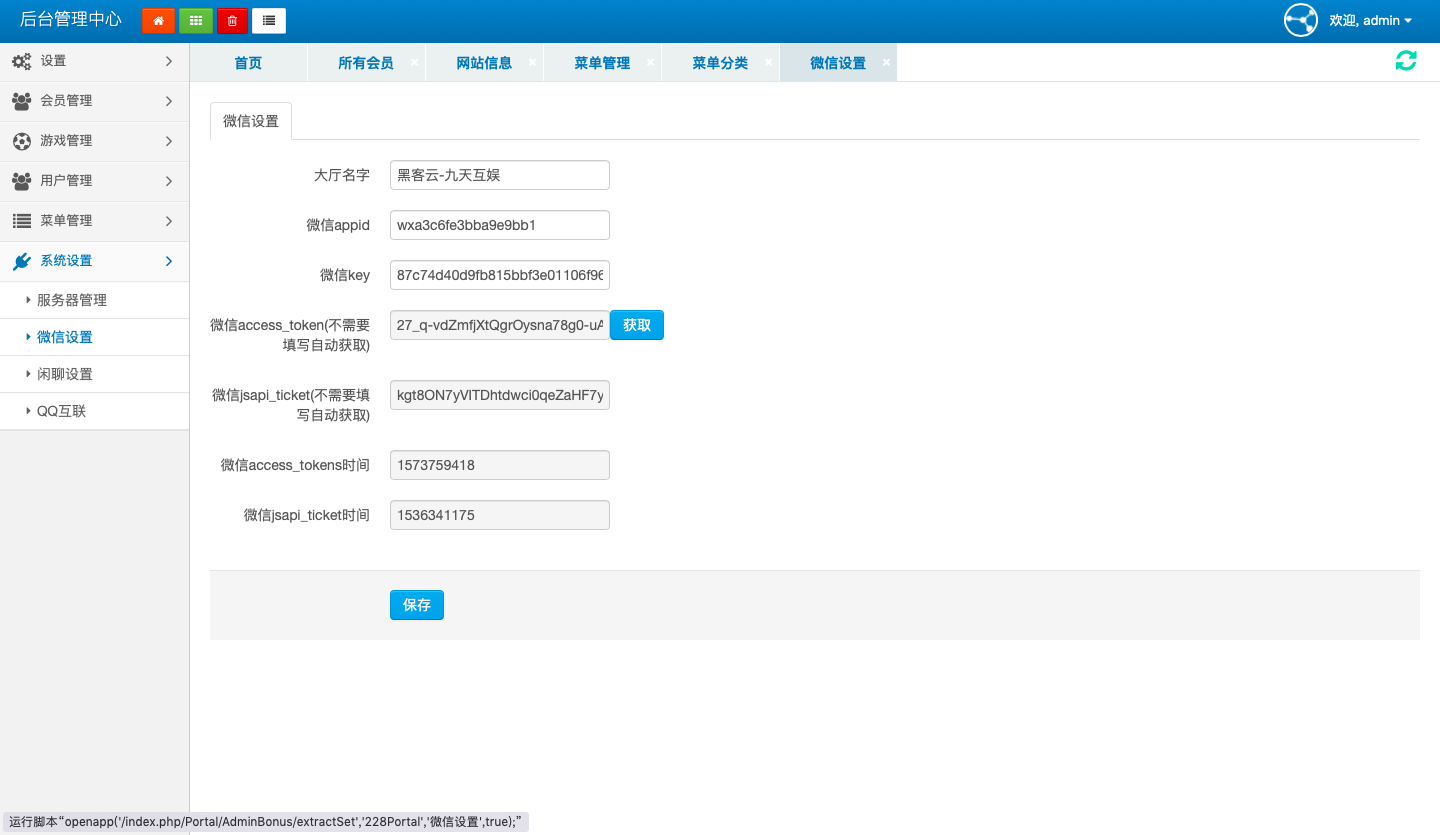Close the 所有会员 tab
This screenshot has width=1440, height=835.
414,62
